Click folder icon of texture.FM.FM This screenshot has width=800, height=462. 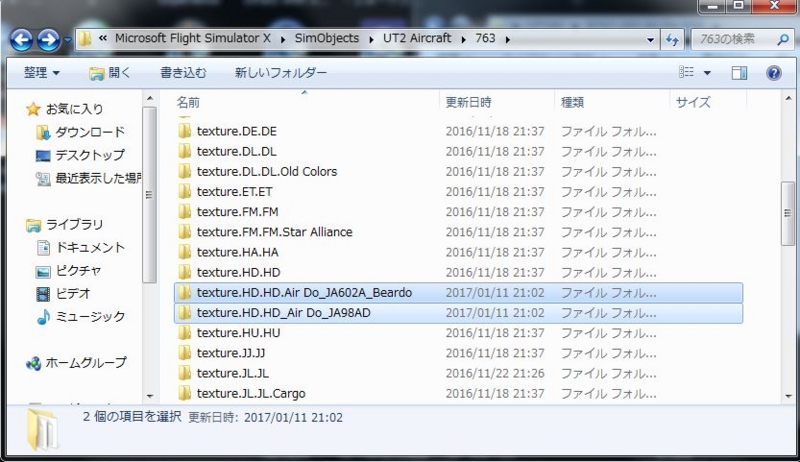click(184, 211)
